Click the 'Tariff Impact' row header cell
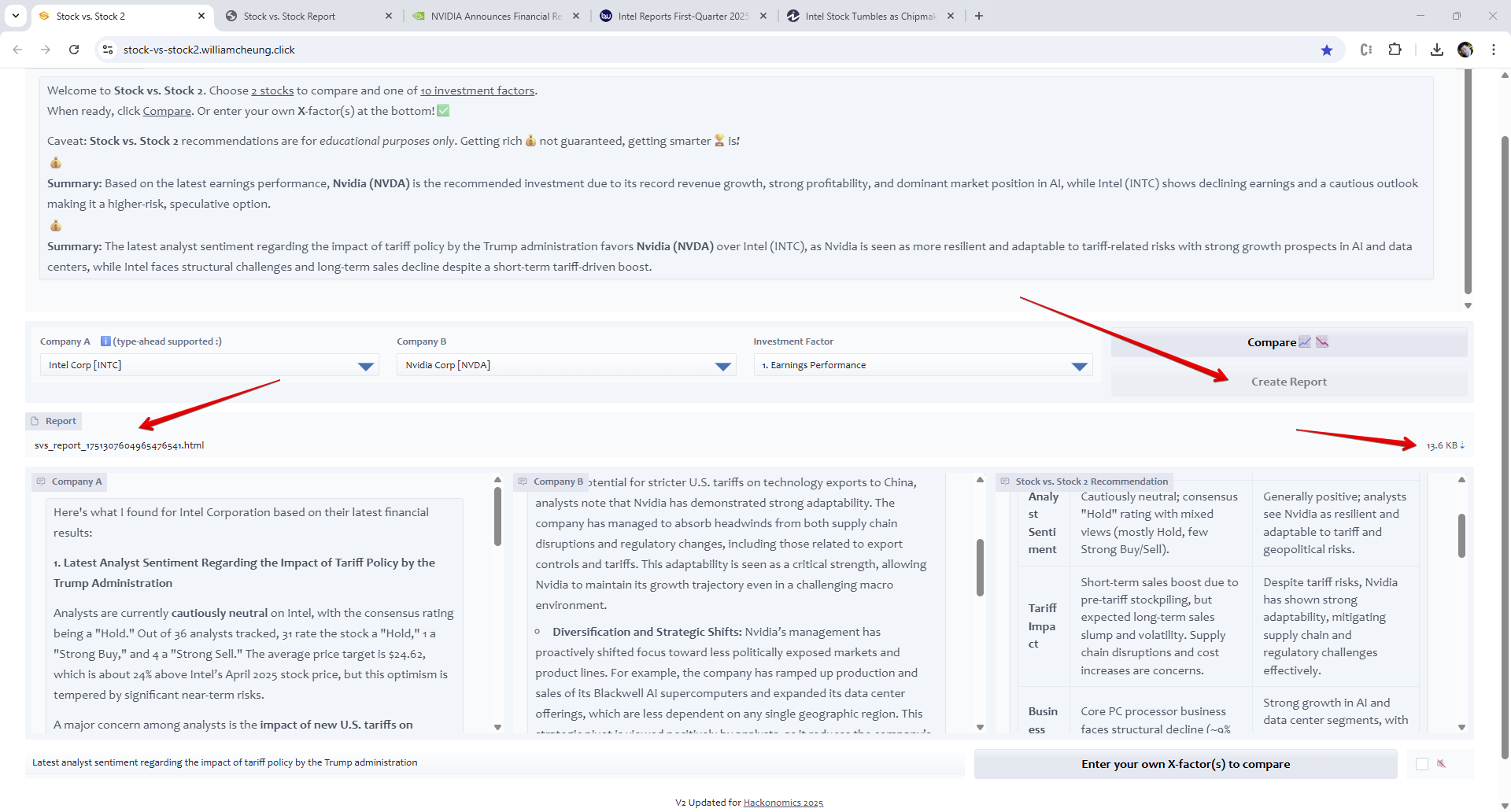The height and width of the screenshot is (812, 1511). point(1044,626)
